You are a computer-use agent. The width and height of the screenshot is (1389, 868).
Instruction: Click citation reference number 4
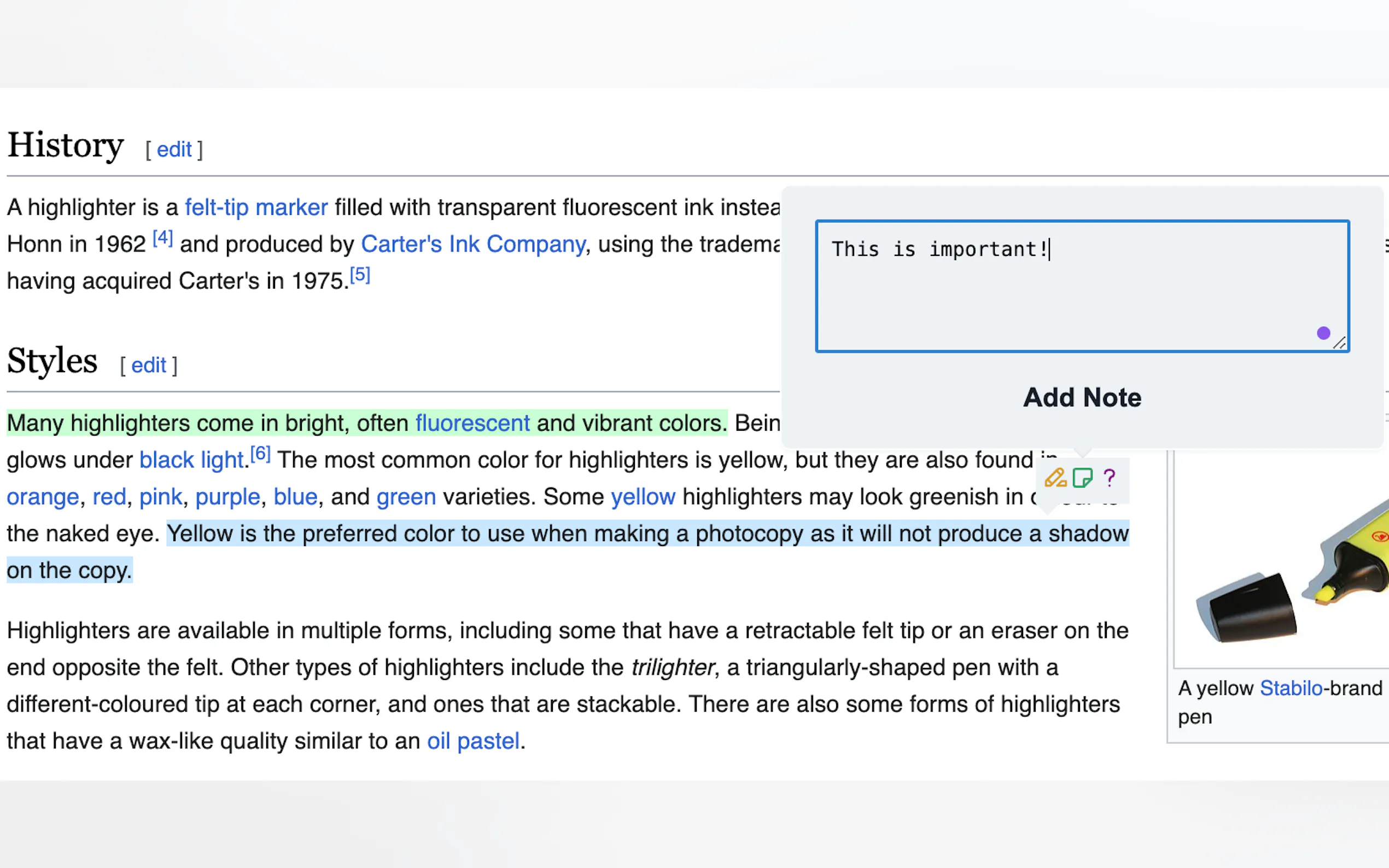(162, 238)
